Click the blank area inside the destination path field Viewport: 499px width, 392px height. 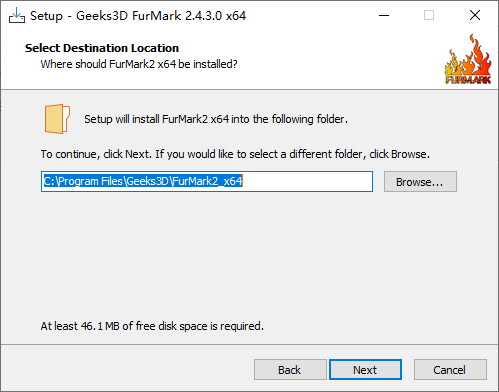coord(307,182)
